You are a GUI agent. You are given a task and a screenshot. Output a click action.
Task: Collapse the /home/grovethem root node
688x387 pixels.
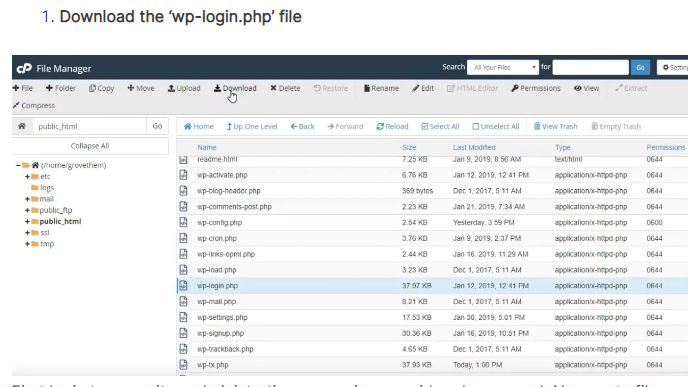coord(18,165)
